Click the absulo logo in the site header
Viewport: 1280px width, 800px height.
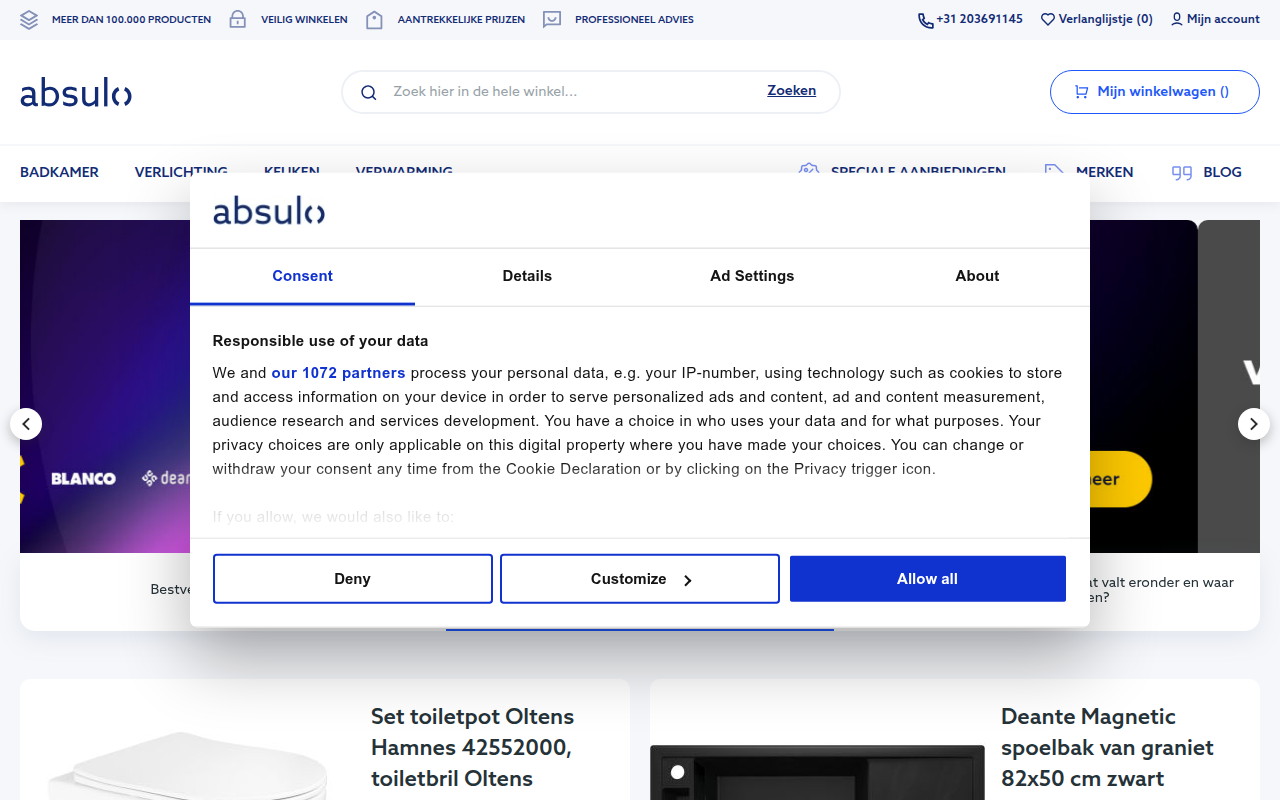pos(76,93)
